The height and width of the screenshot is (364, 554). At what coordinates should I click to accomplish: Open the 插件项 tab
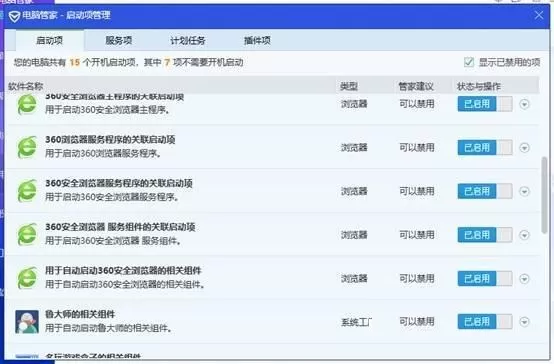pyautogui.click(x=257, y=41)
